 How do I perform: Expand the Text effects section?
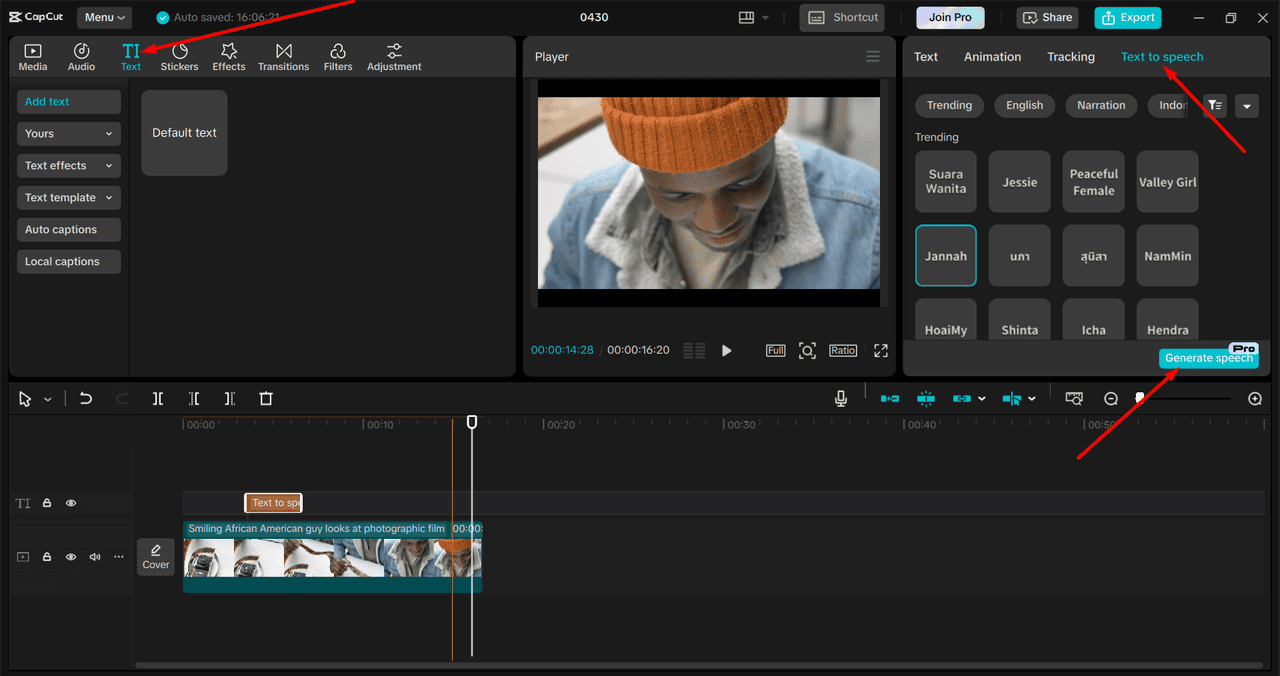(68, 166)
